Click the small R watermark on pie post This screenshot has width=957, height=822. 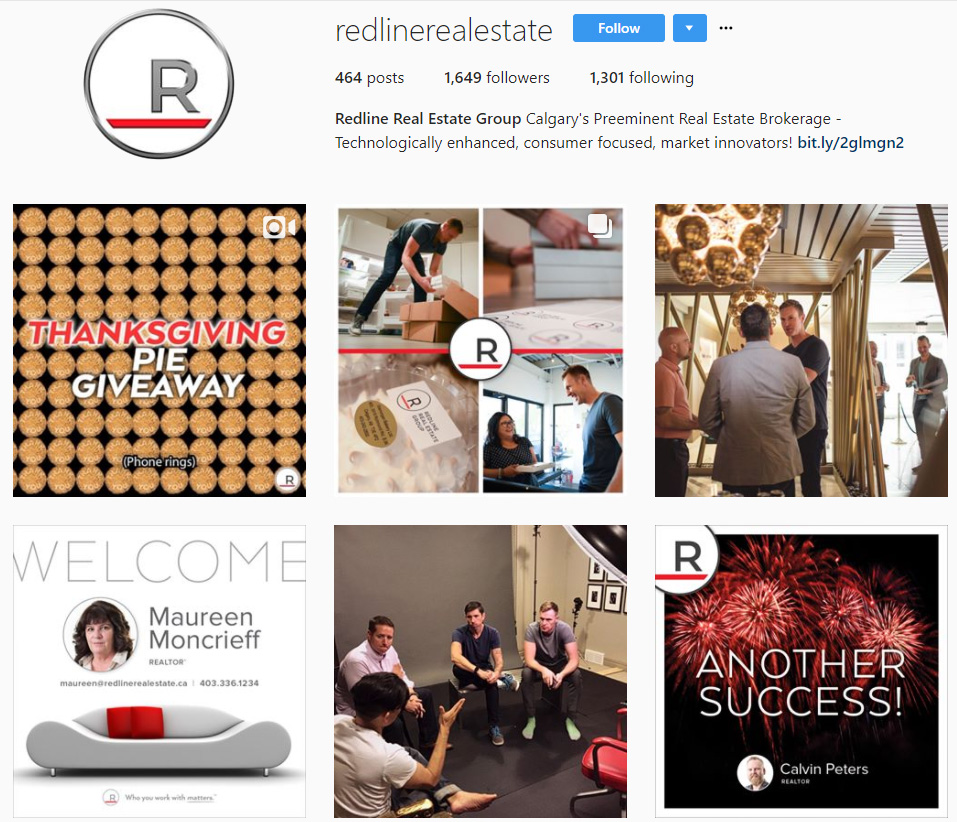coord(286,479)
